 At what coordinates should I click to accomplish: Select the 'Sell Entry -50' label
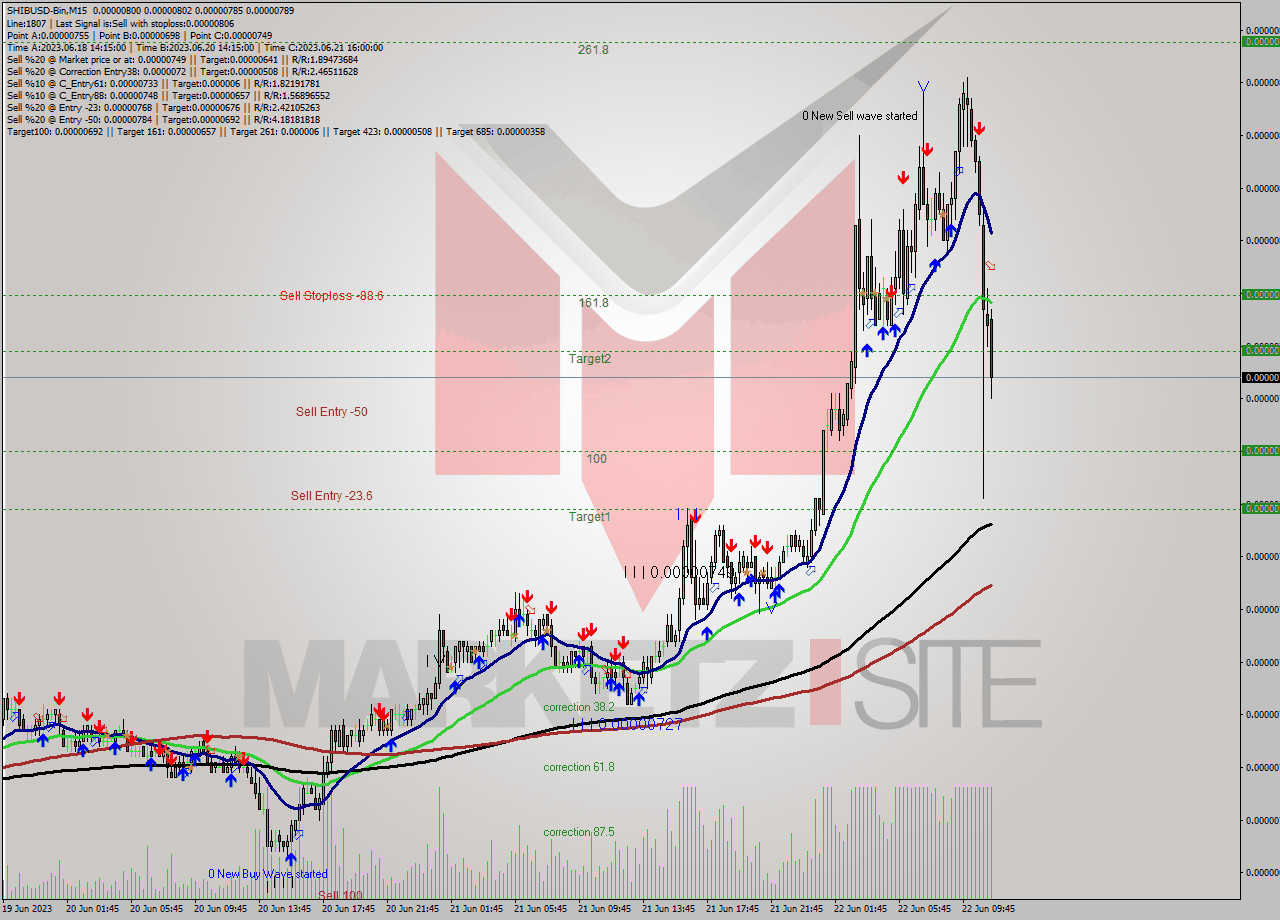pos(331,412)
